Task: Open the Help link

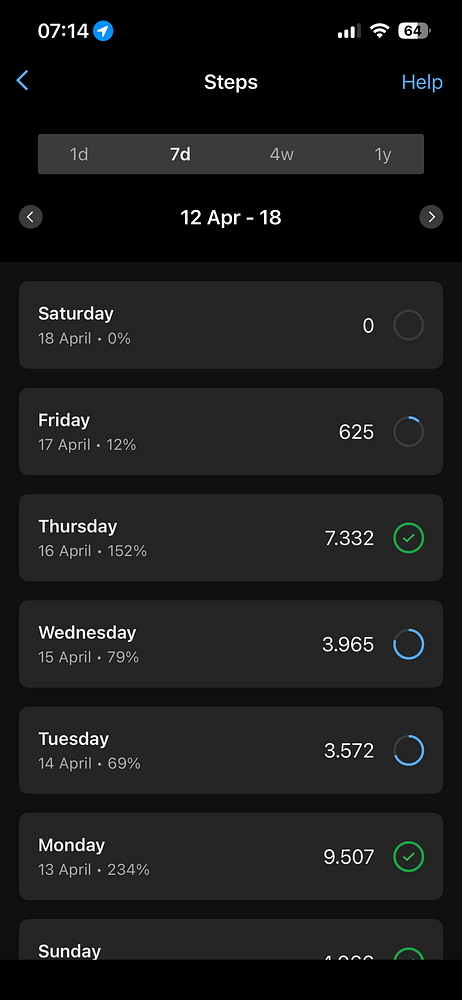Action: click(422, 82)
